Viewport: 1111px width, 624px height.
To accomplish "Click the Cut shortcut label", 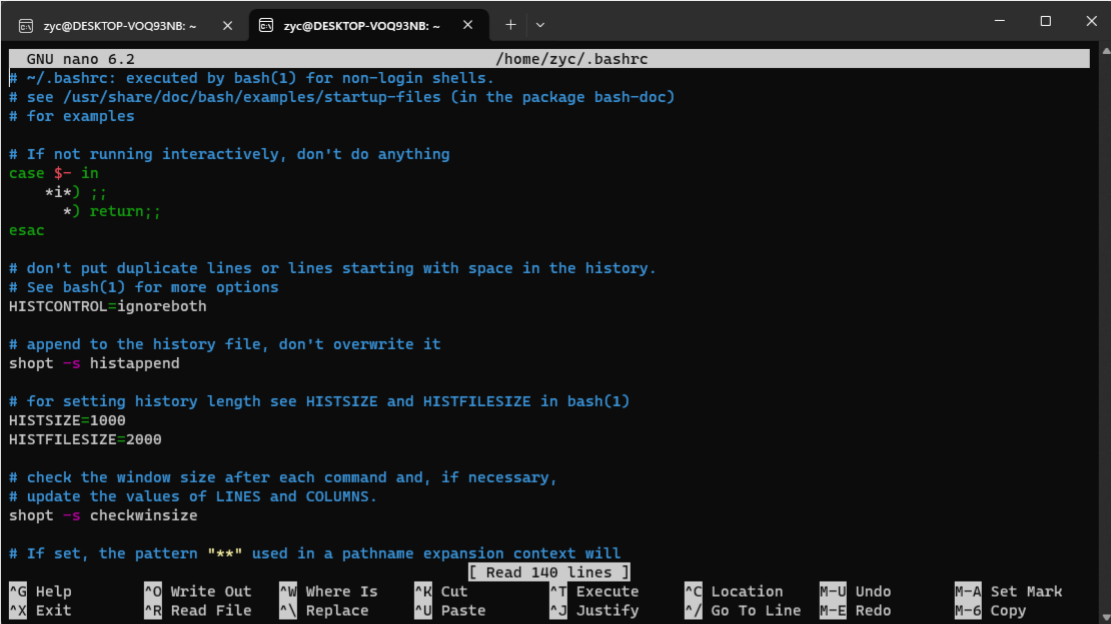I will click(453, 591).
